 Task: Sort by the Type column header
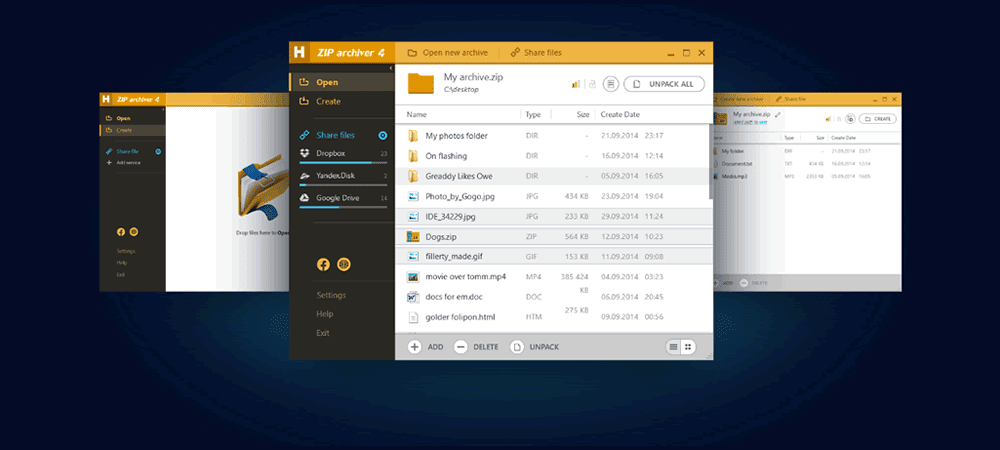coord(533,115)
